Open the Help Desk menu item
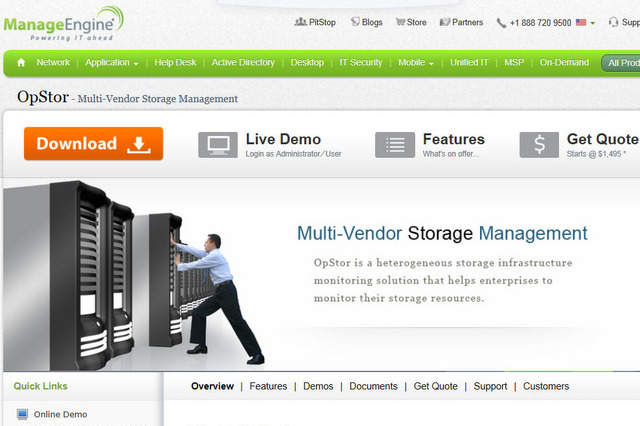This screenshot has height=426, width=640. point(175,62)
